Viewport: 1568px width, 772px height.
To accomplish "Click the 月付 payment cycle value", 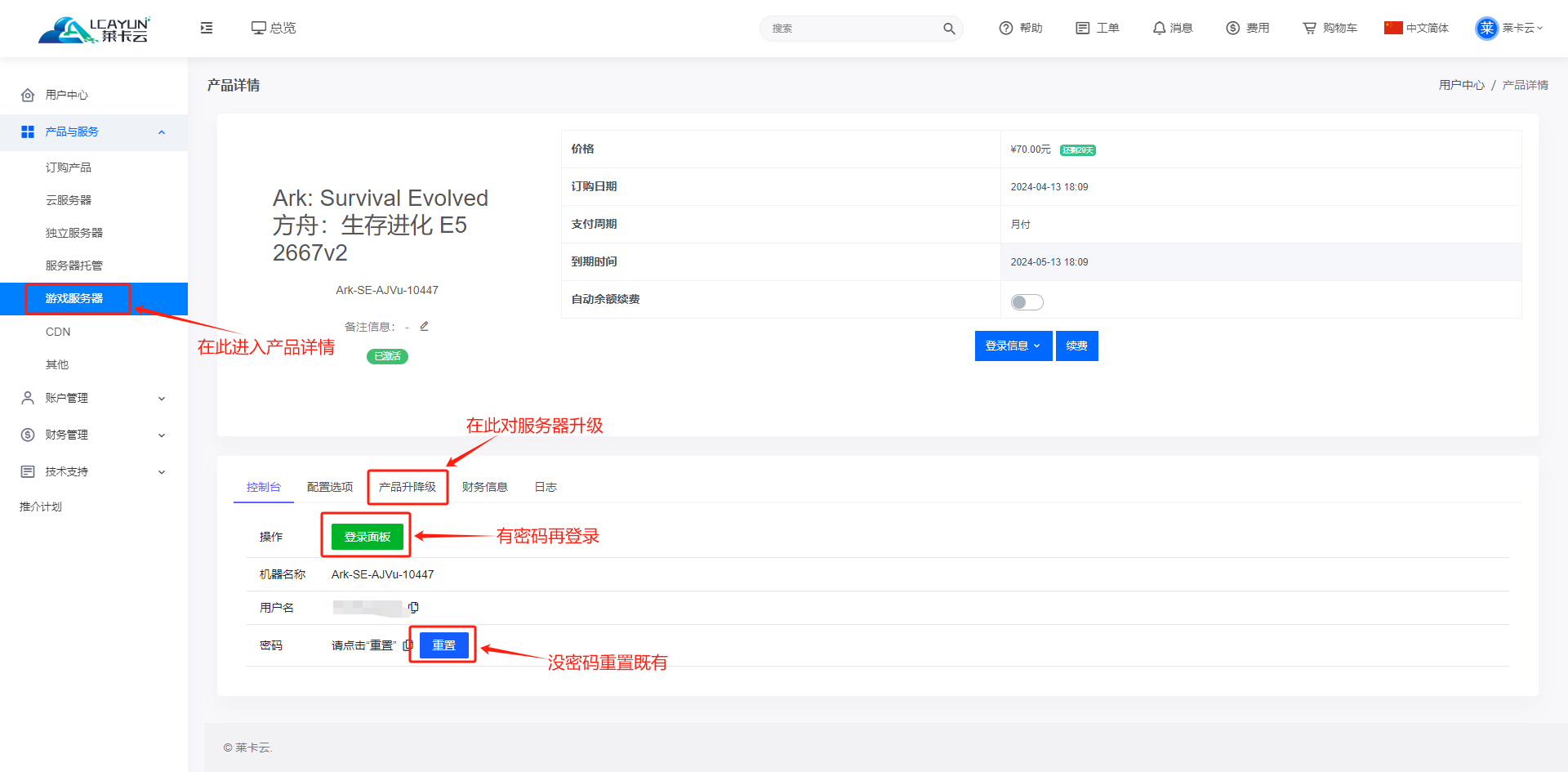I will click(1021, 225).
